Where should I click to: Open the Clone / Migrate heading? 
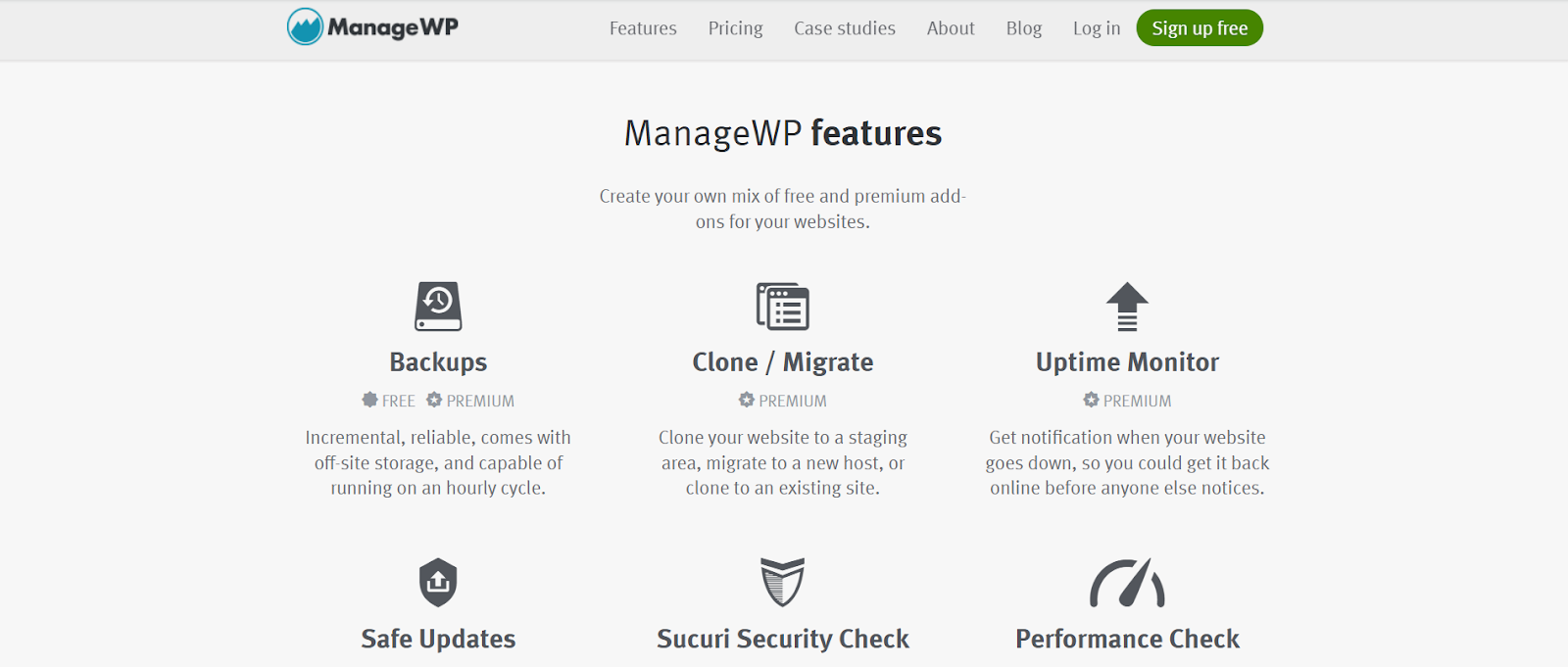point(782,362)
